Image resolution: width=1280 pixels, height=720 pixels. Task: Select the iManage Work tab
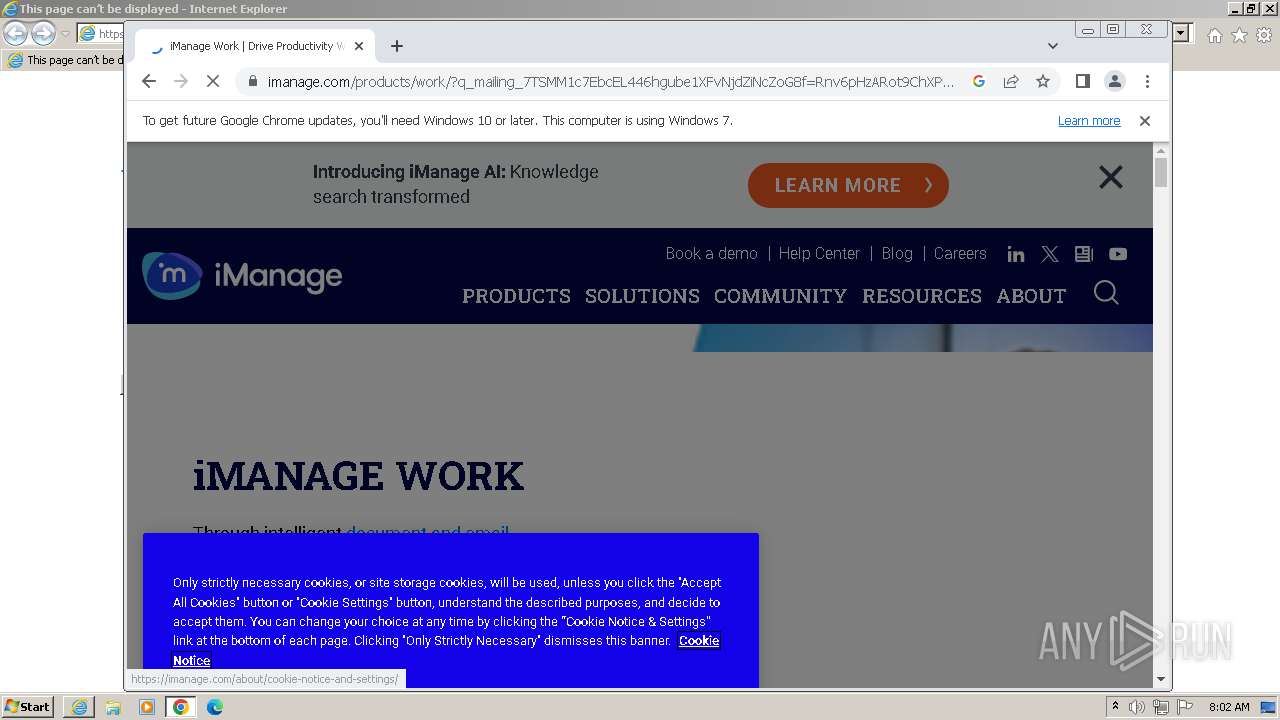(x=256, y=46)
